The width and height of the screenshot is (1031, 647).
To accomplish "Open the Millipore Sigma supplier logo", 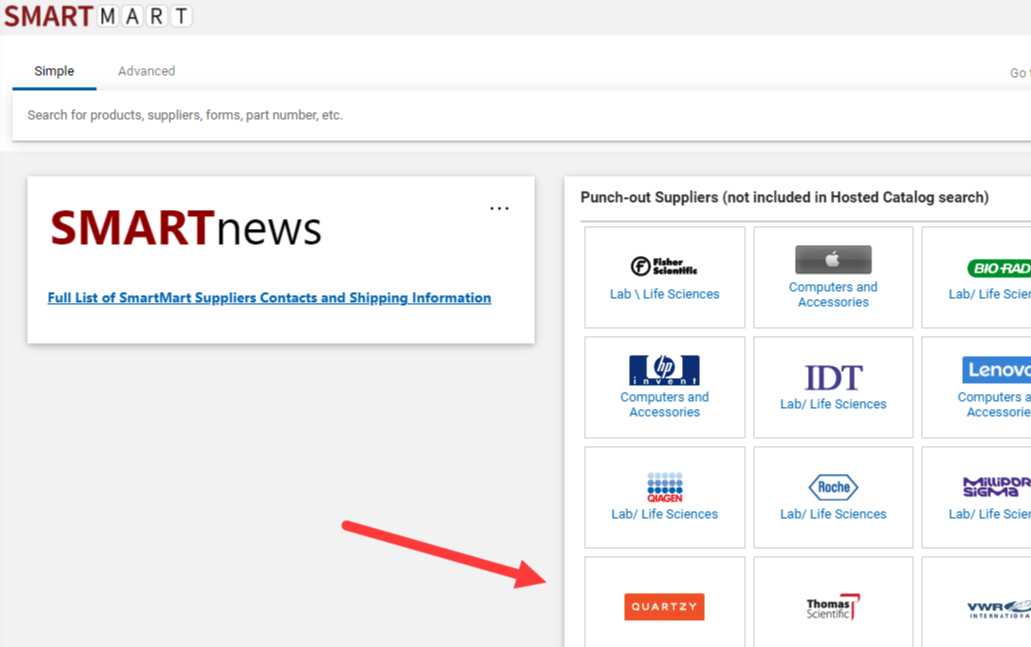I will pos(997,487).
